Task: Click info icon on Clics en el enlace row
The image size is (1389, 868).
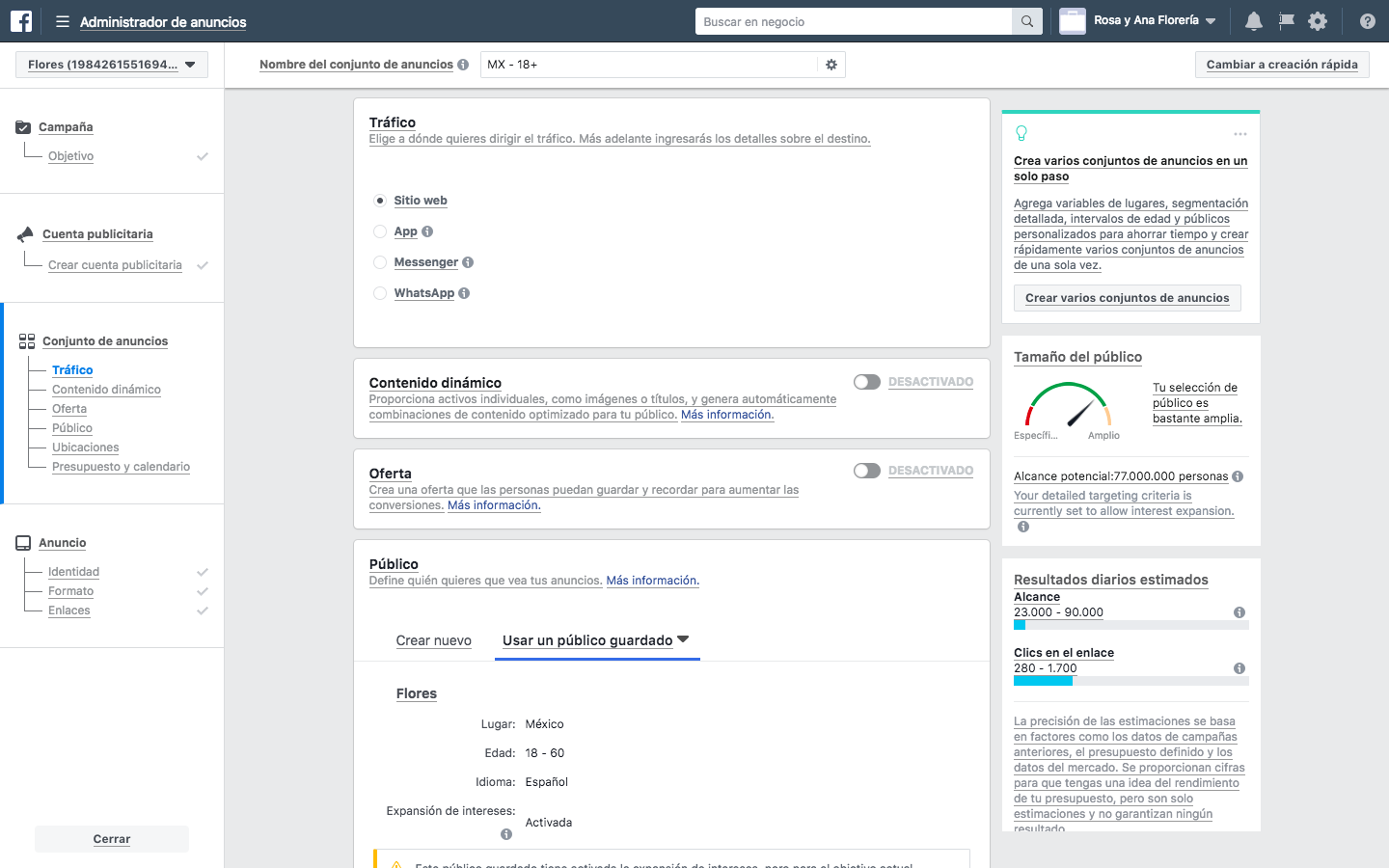Action: [1239, 668]
